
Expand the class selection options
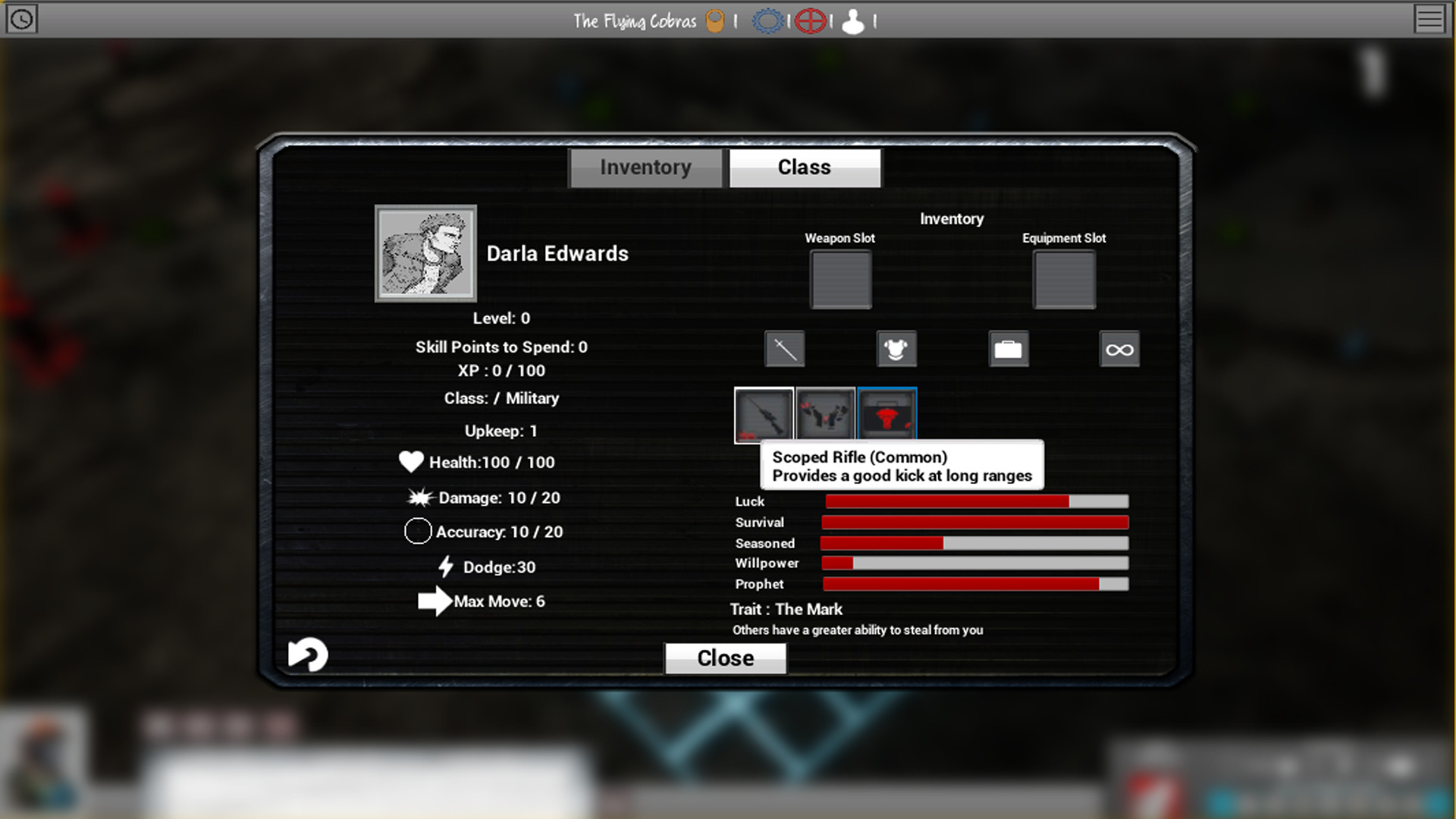804,167
